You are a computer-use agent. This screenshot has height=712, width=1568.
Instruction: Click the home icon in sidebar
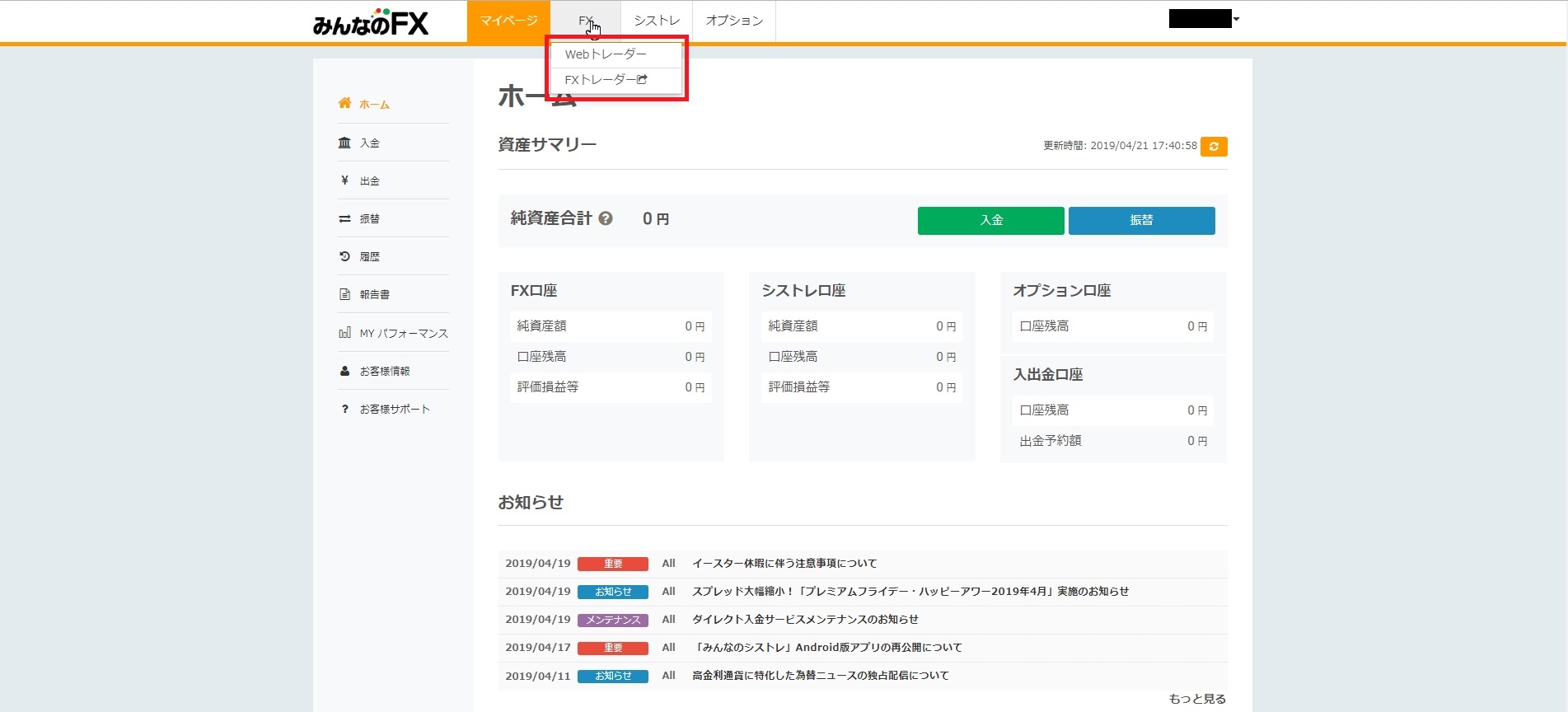click(x=344, y=104)
